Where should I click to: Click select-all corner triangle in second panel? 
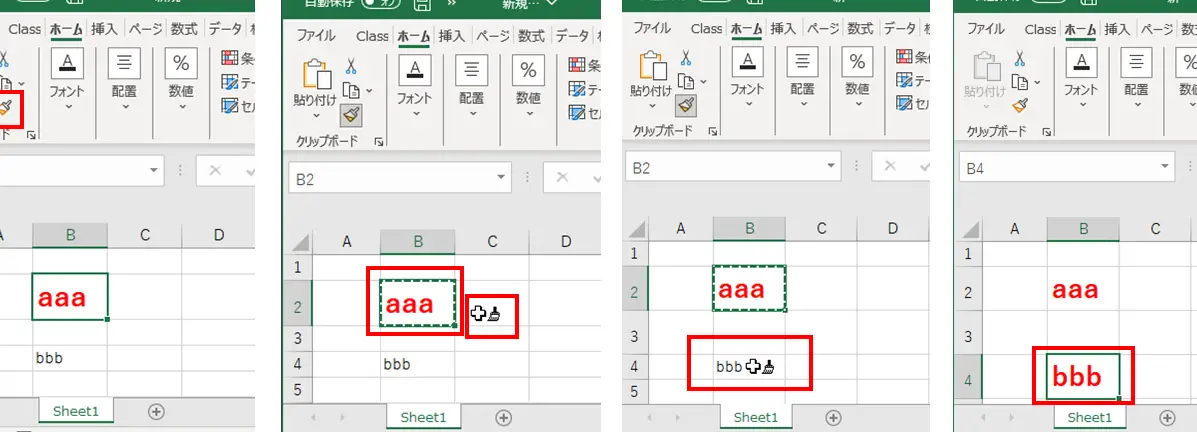(302, 243)
